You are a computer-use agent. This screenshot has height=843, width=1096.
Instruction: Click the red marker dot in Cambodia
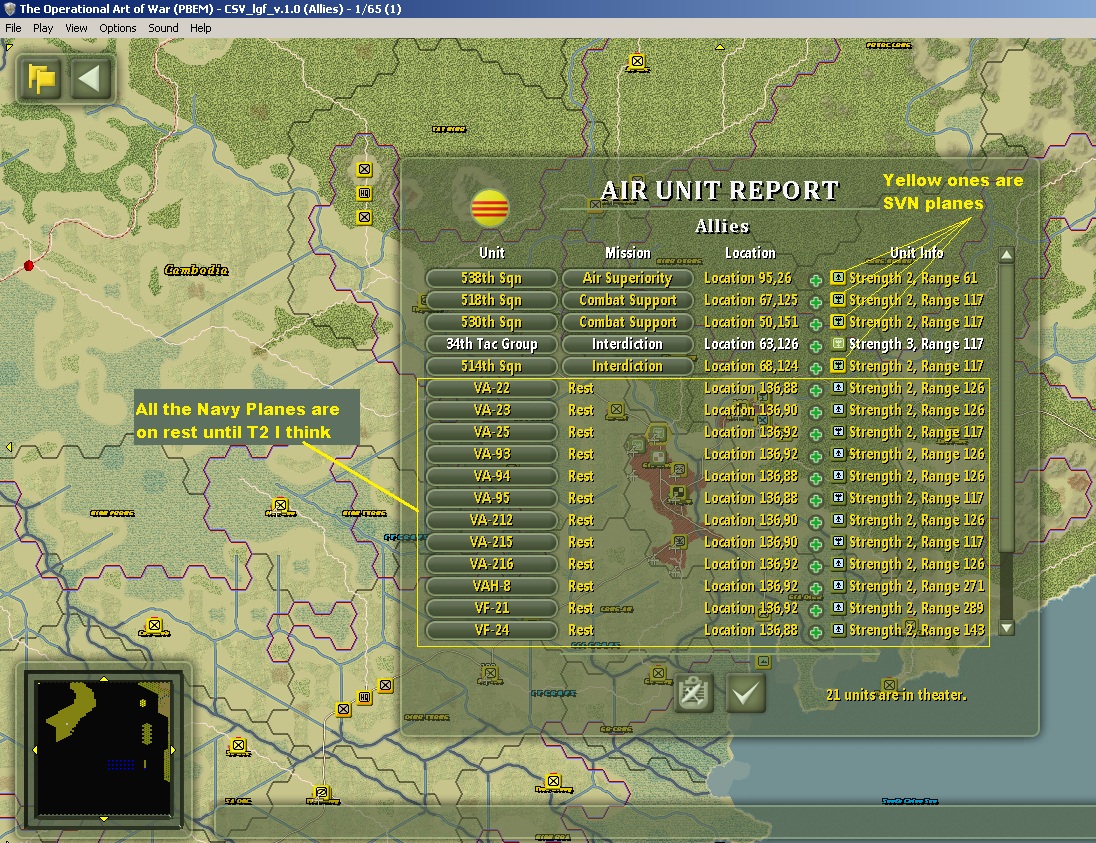(29, 266)
